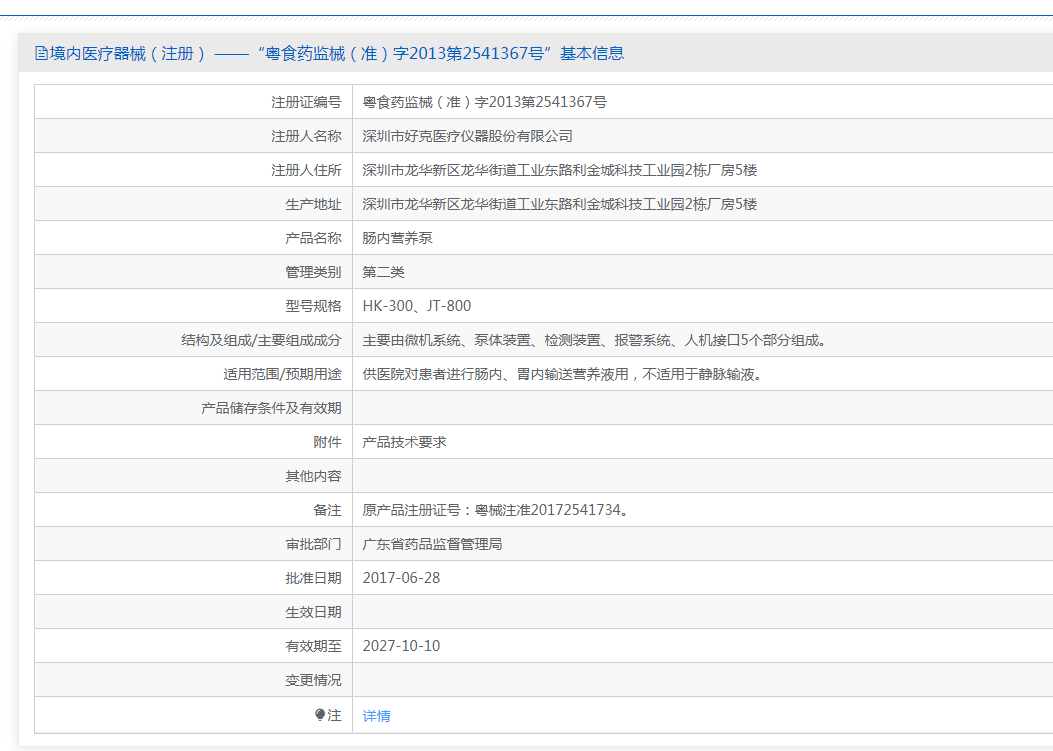Click the 批准日期 label
This screenshot has height=751, width=1053.
click(313, 578)
